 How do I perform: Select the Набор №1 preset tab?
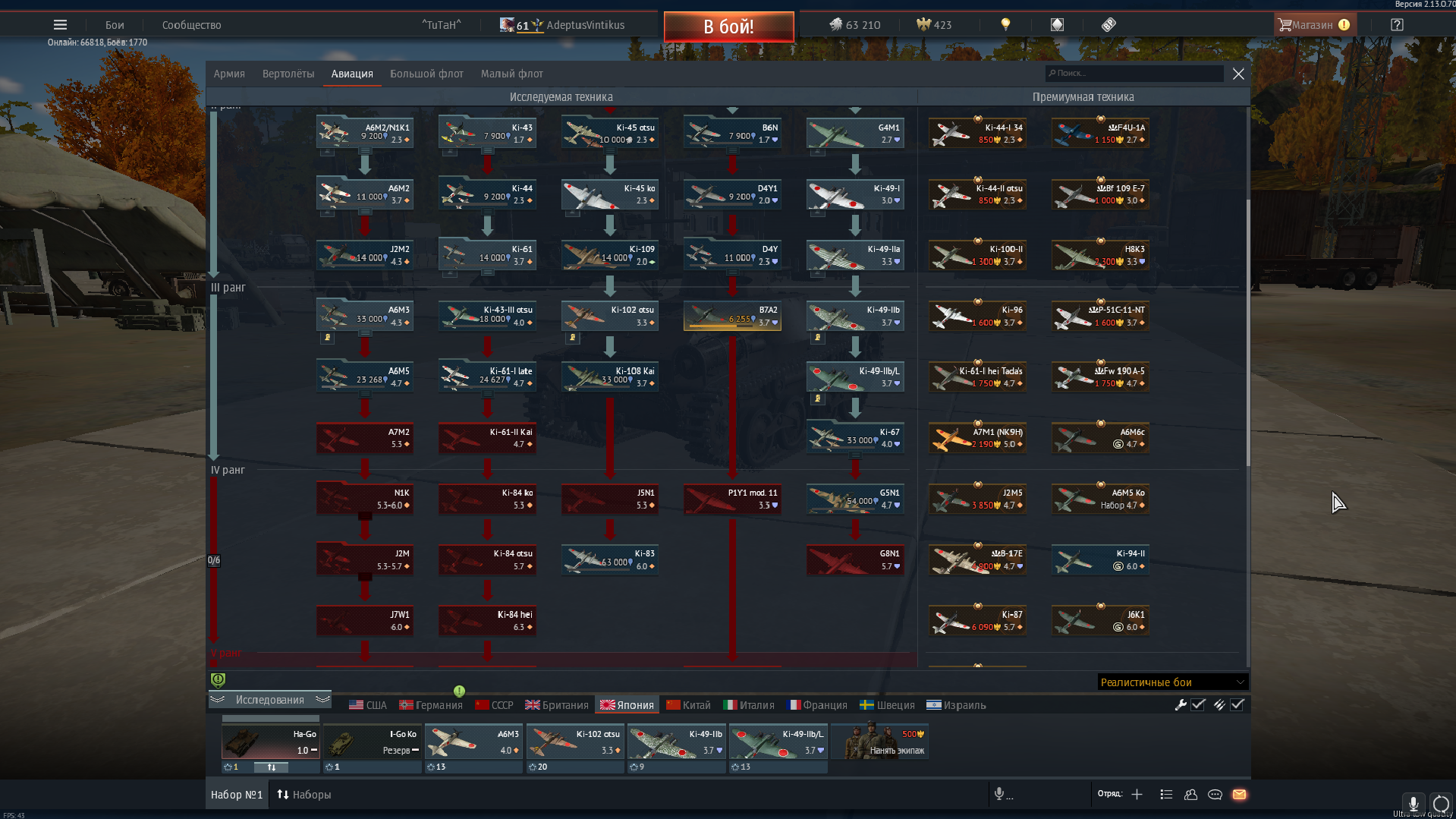coord(237,795)
